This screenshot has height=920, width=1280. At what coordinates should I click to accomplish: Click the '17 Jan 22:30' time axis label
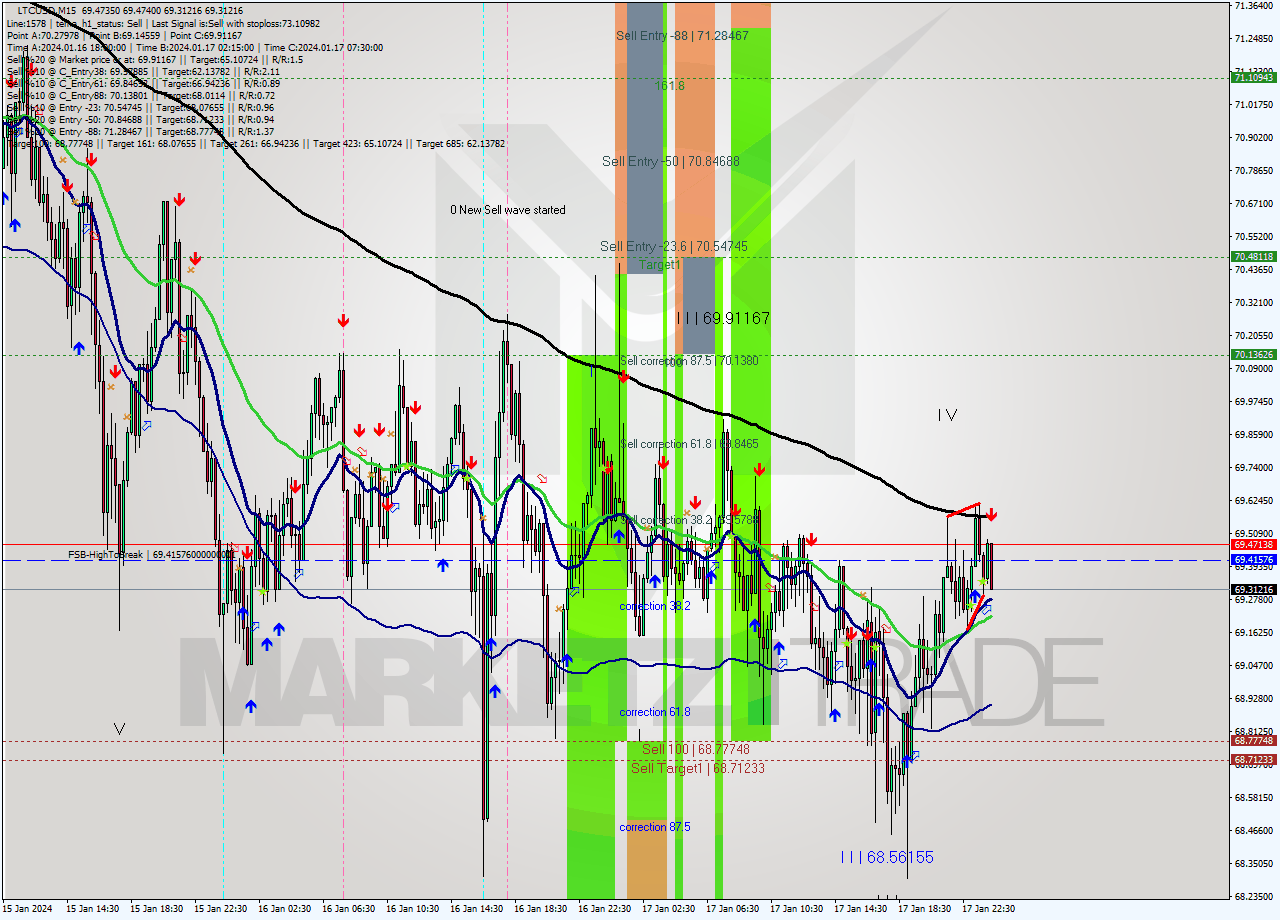coord(988,909)
